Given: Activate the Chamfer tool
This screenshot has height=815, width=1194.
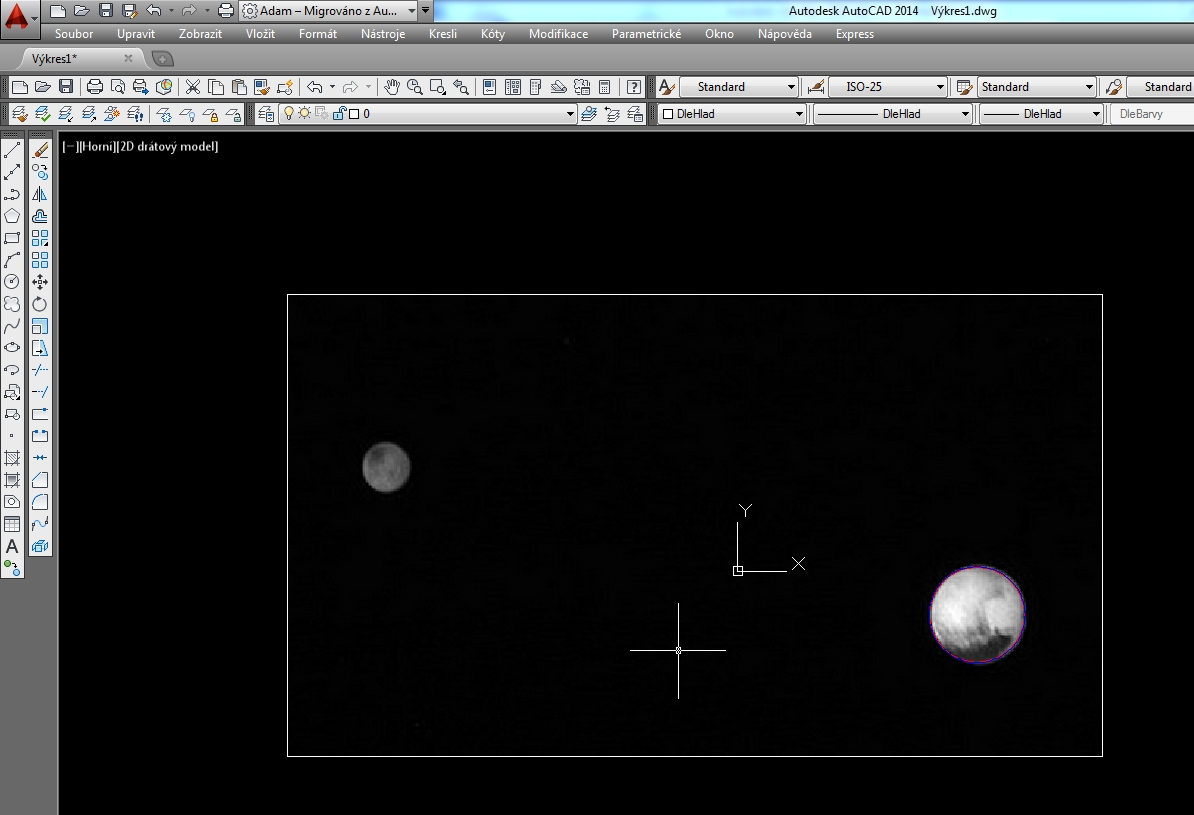Looking at the screenshot, I should [x=40, y=480].
